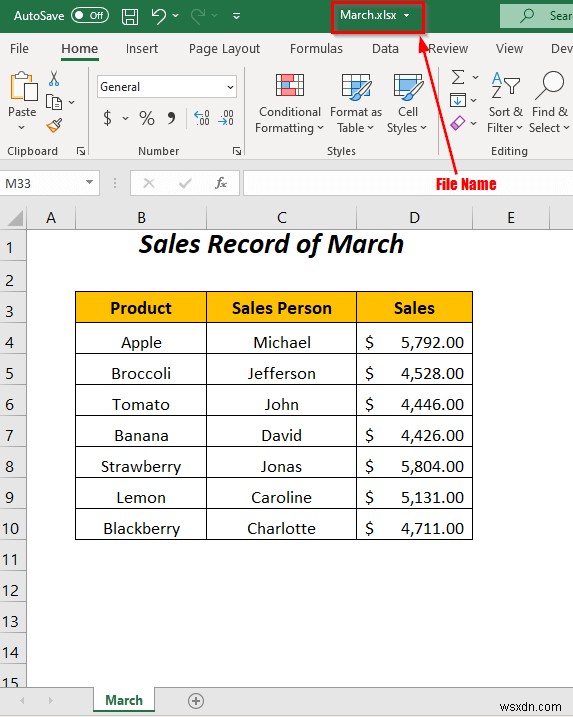Click the Clear eraser icon
This screenshot has width=573, height=717.
[x=458, y=123]
